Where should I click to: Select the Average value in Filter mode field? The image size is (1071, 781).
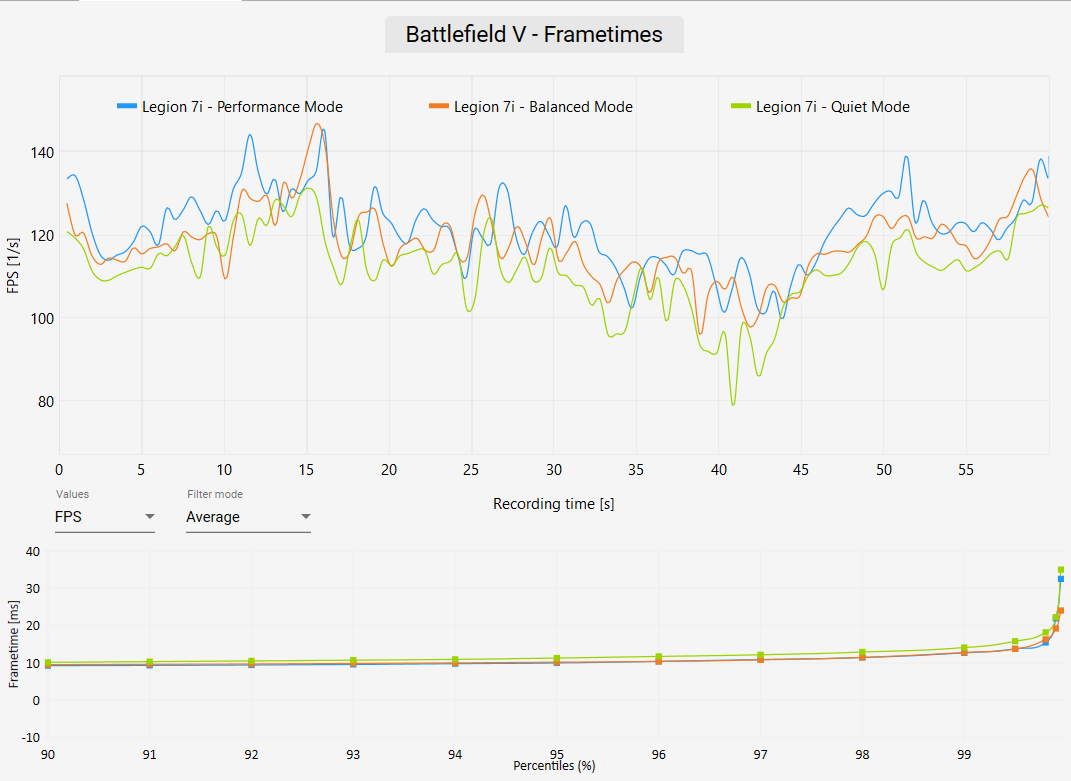[x=213, y=517]
